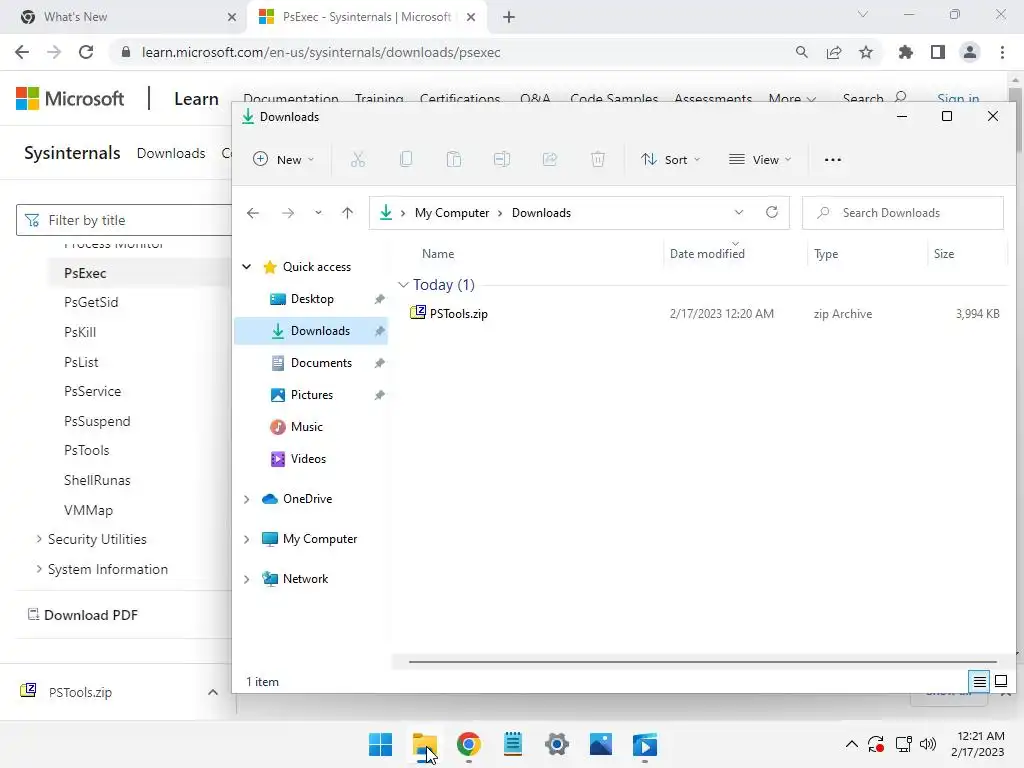Click zoom magnifier icon in address bar
1024x768 pixels.
pyautogui.click(x=802, y=52)
